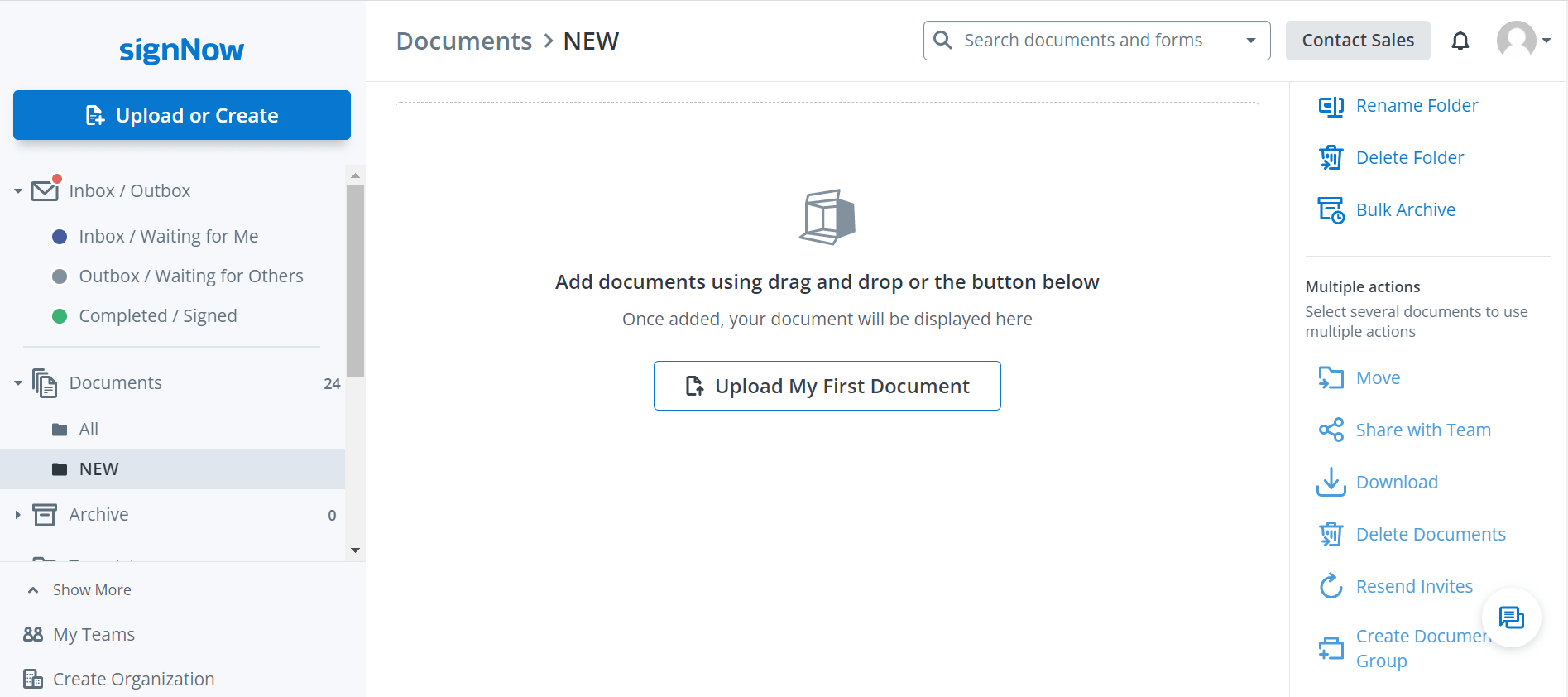Open the user avatar account menu
Screen dimensions: 1568x697
coord(1522,40)
